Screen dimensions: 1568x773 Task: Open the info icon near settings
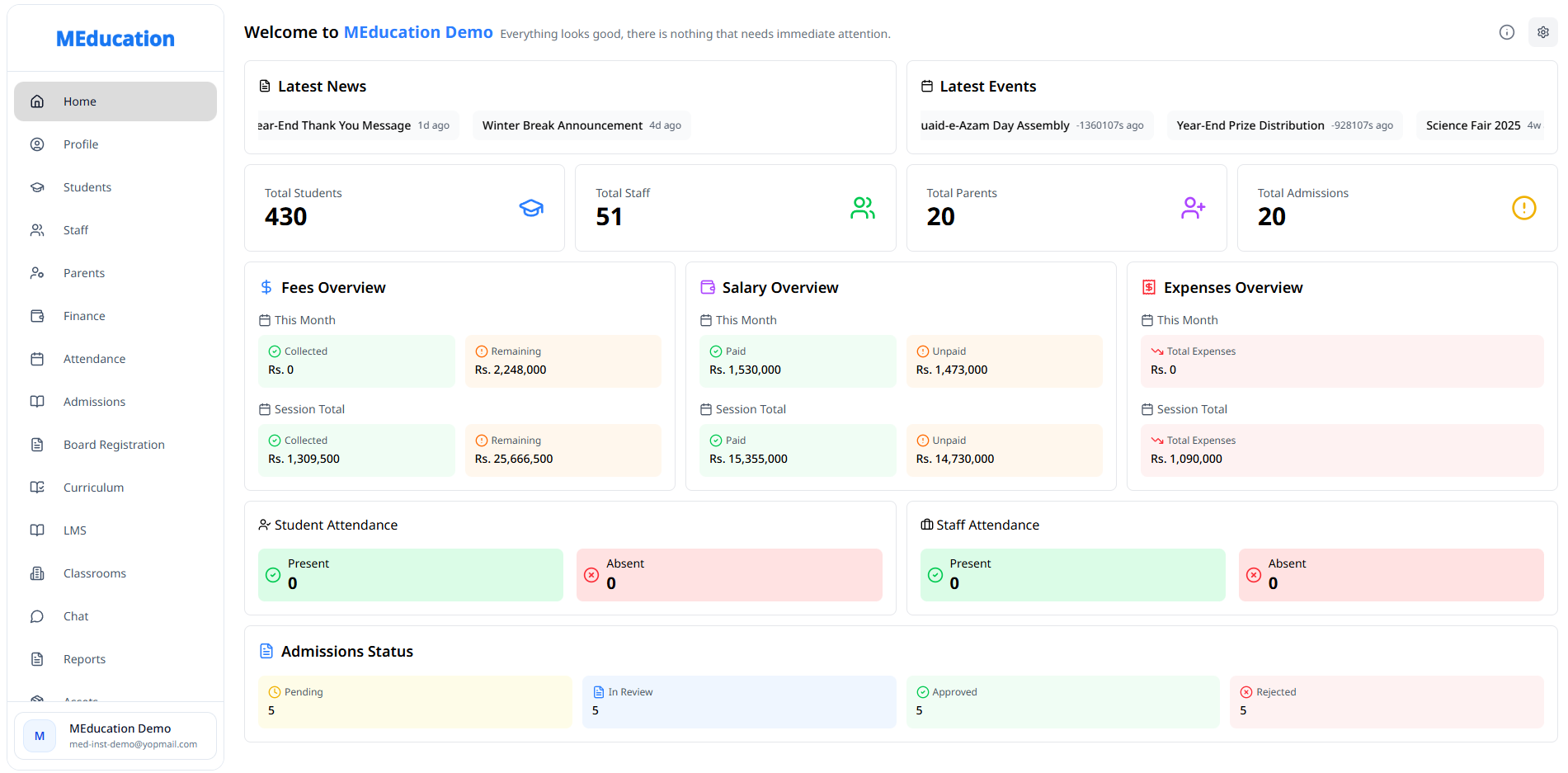(1506, 32)
